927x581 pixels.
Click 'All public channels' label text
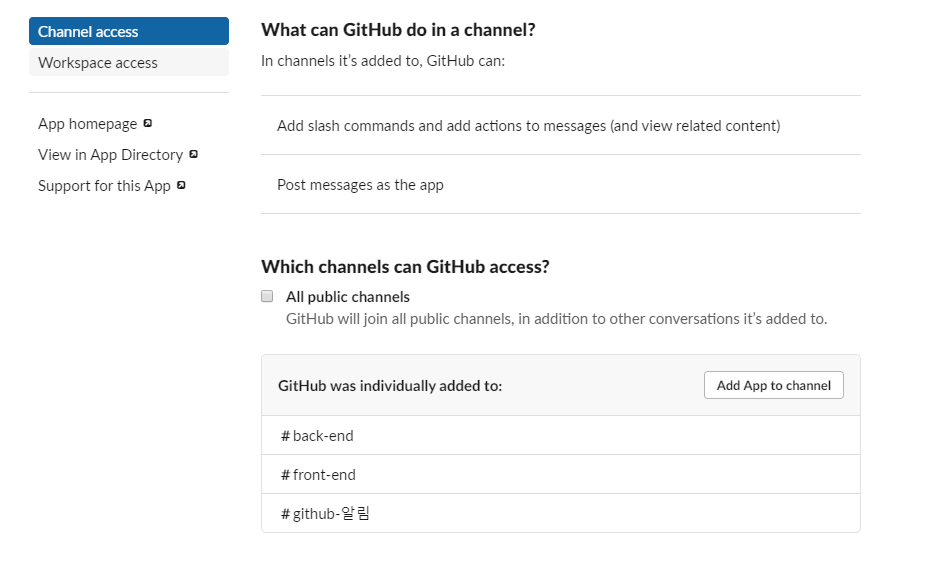[x=348, y=297]
